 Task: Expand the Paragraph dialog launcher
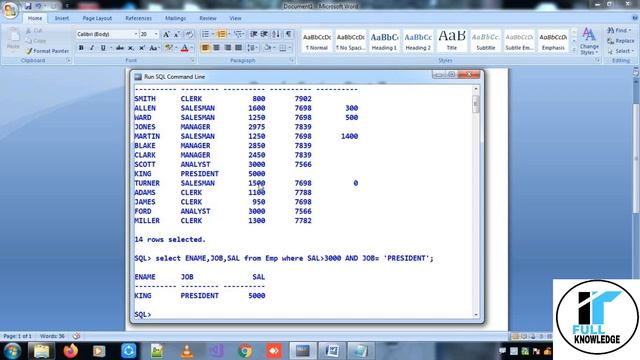tap(292, 60)
